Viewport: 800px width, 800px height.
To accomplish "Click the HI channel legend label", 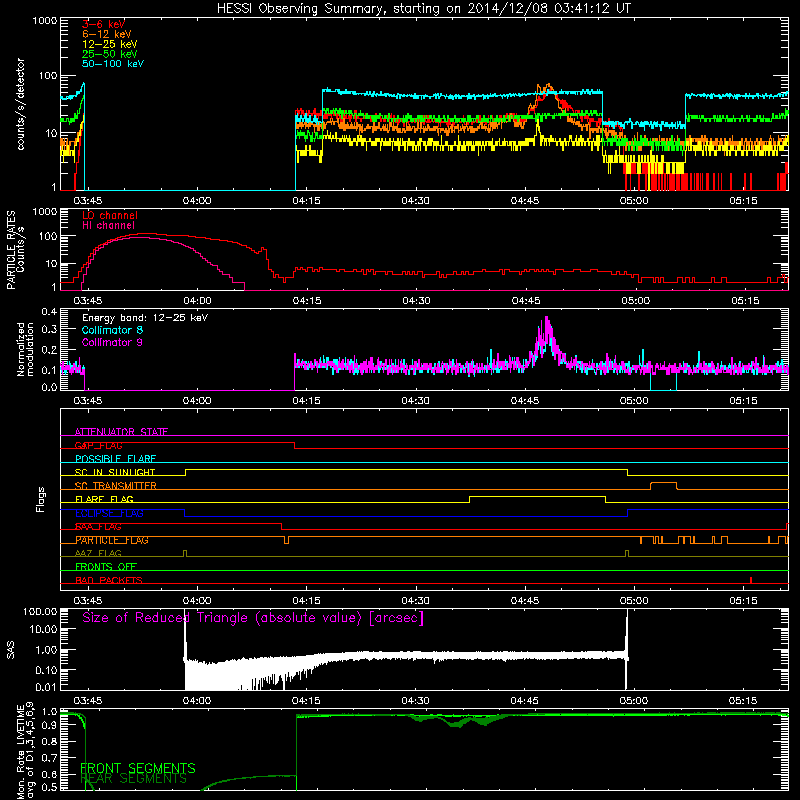I will coord(108,226).
